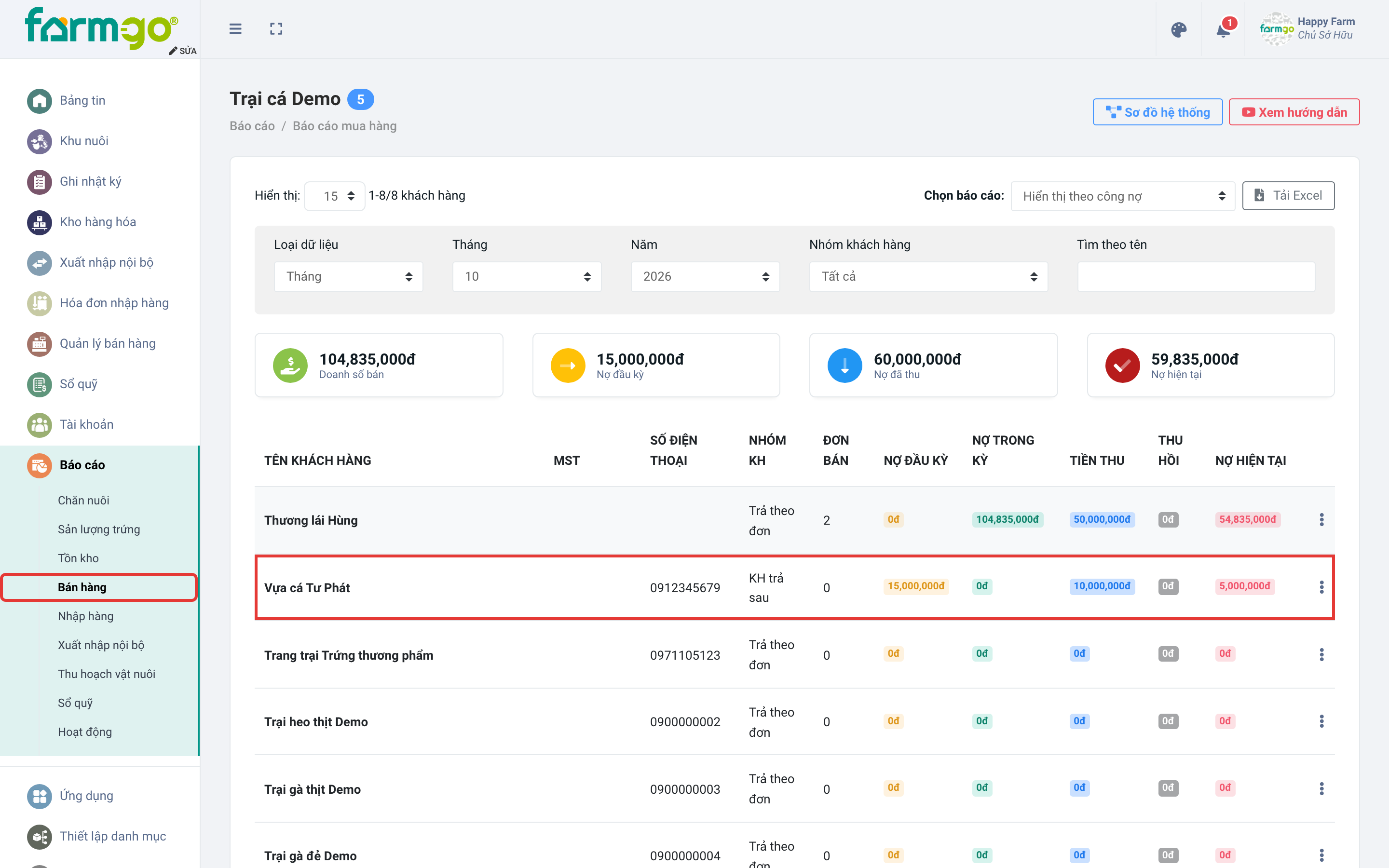Open the Chọn báo cáo dropdown
The width and height of the screenshot is (1389, 868).
pyautogui.click(x=1123, y=196)
